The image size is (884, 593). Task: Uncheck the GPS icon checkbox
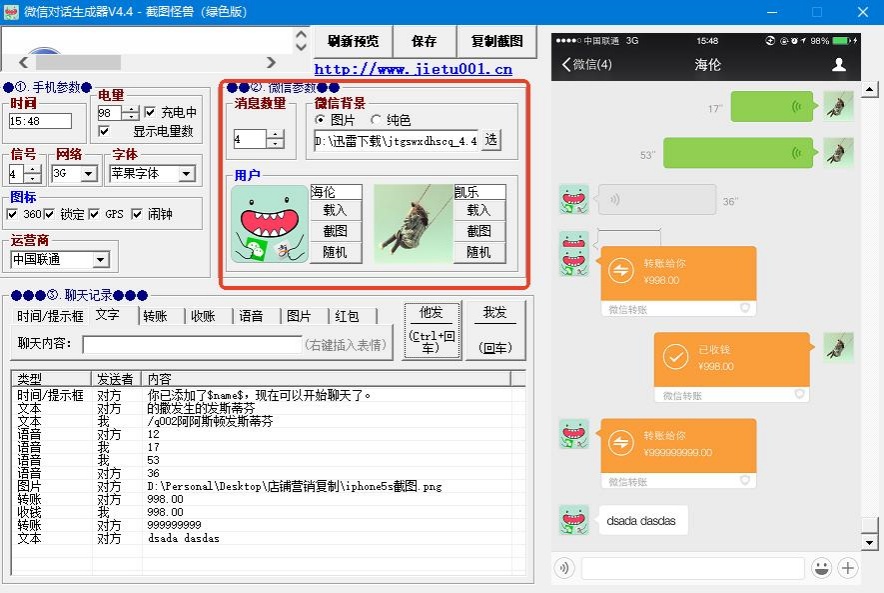tap(94, 214)
